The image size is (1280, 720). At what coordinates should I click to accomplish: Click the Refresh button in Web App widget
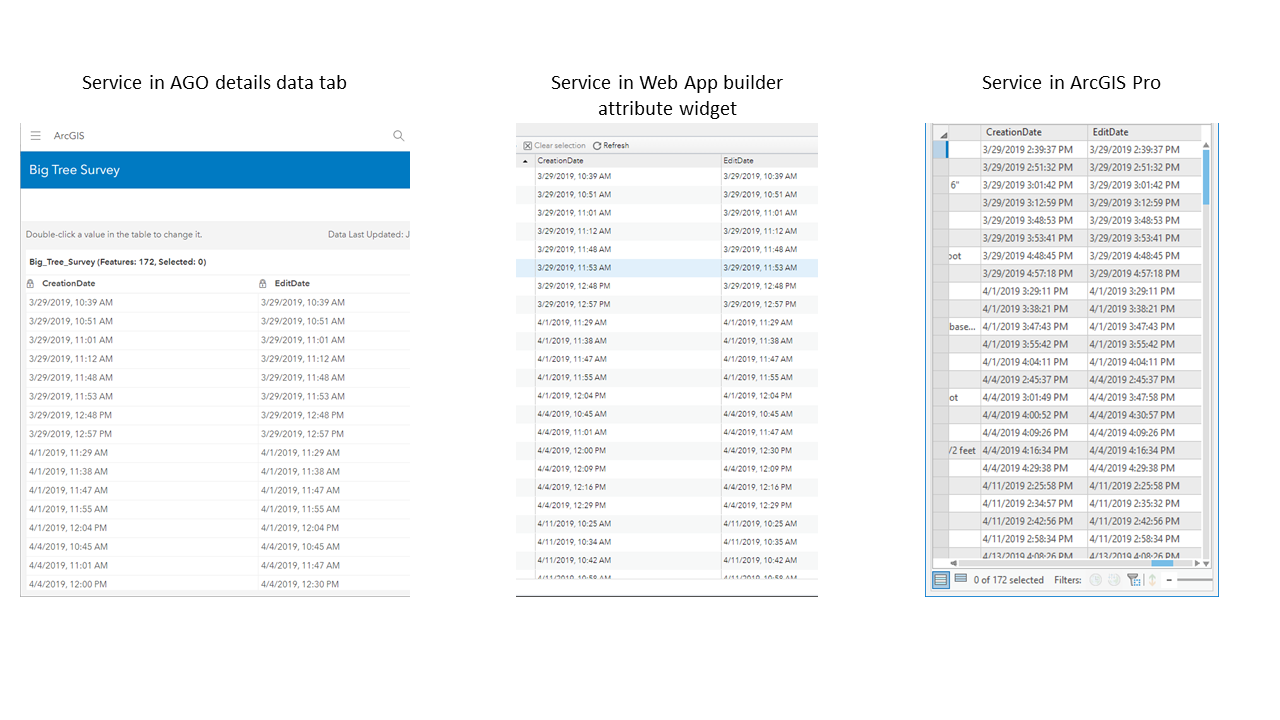(611, 145)
